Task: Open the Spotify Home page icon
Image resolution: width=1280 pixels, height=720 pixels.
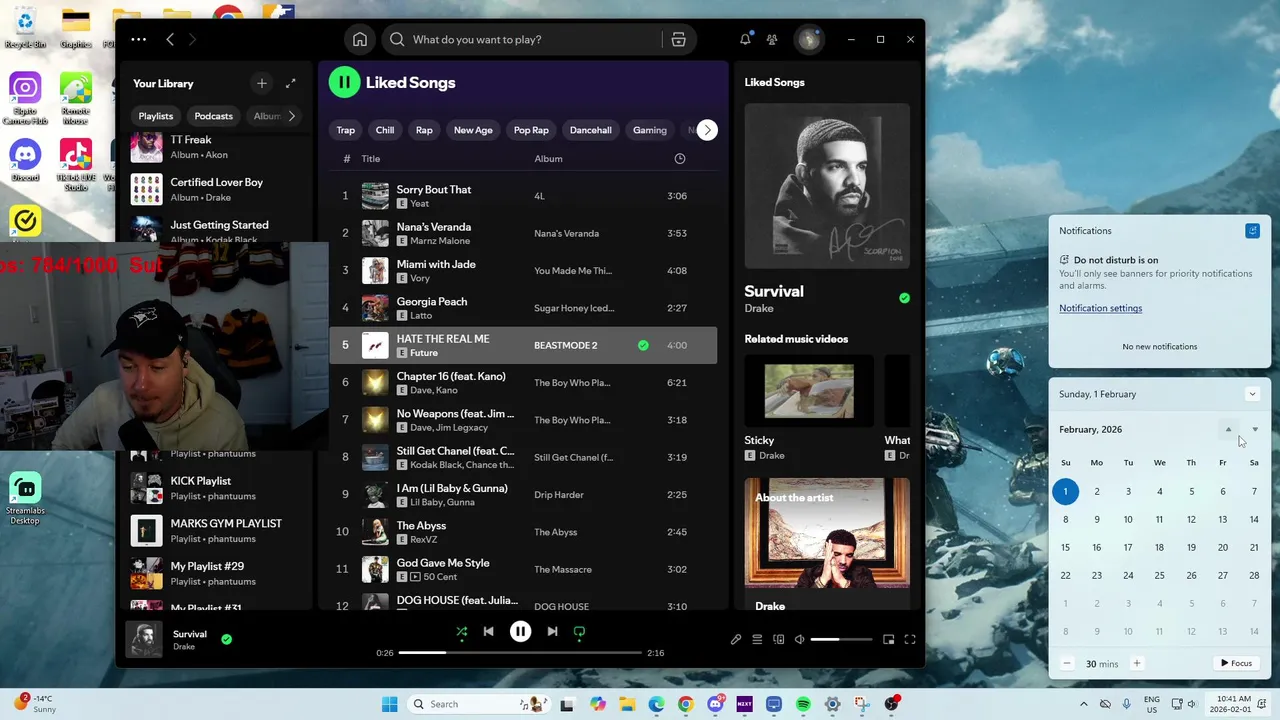Action: tap(360, 40)
